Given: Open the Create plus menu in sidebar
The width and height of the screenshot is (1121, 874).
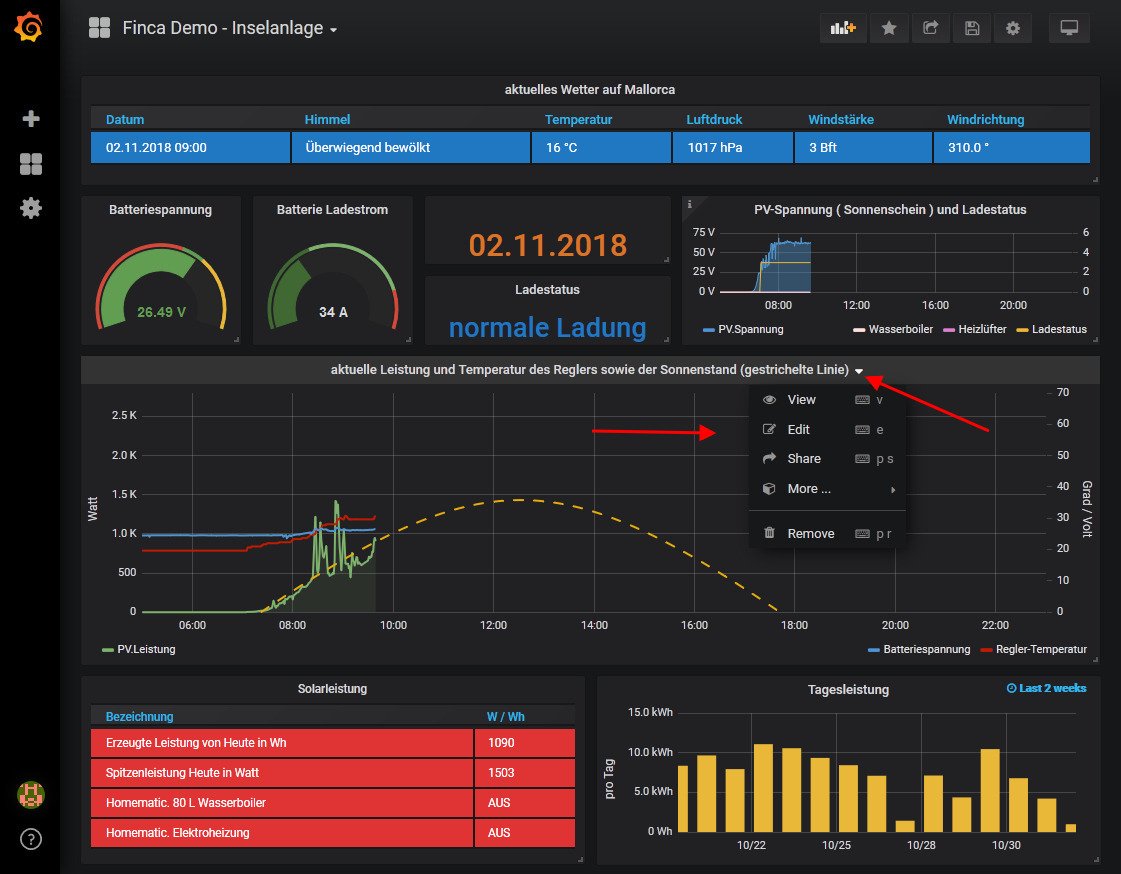Looking at the screenshot, I should [31, 119].
